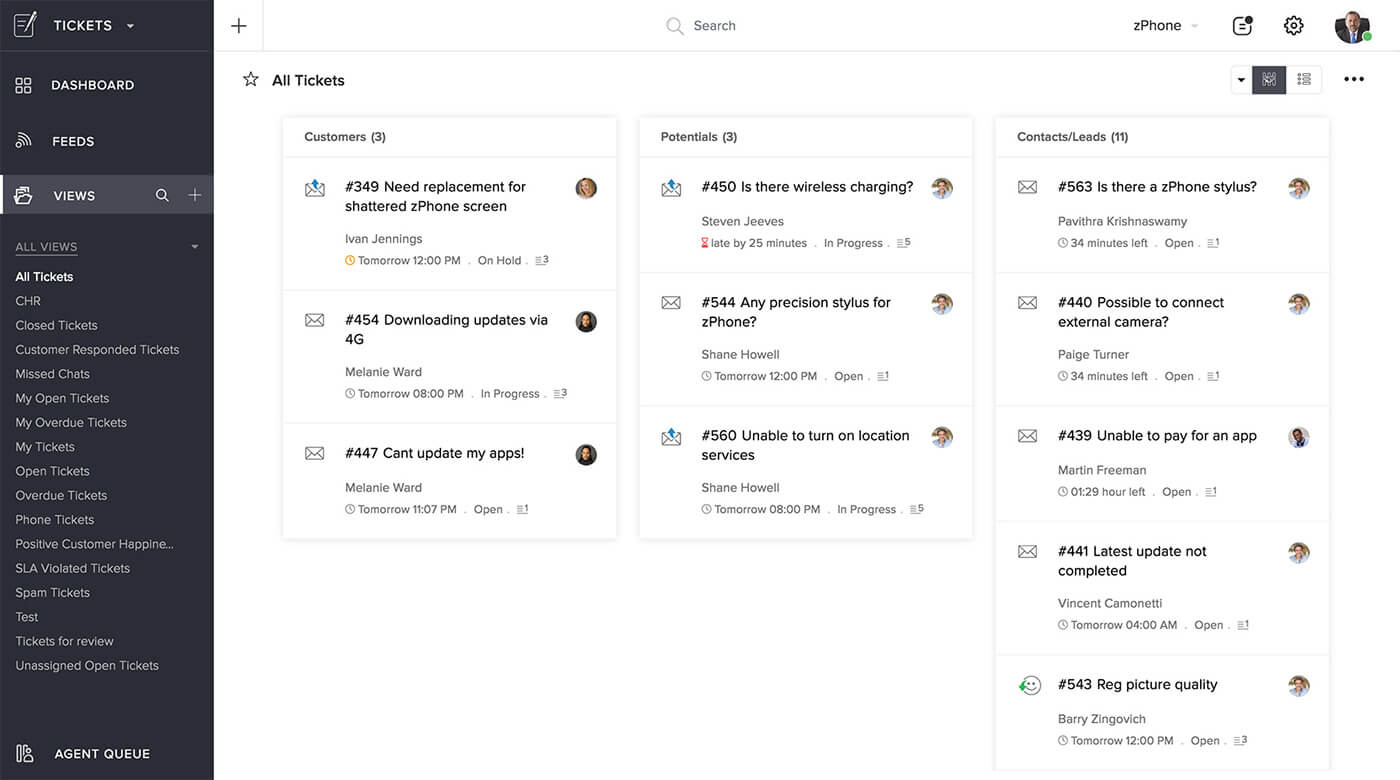Click the assignee avatar on ticket #439

tap(1298, 437)
